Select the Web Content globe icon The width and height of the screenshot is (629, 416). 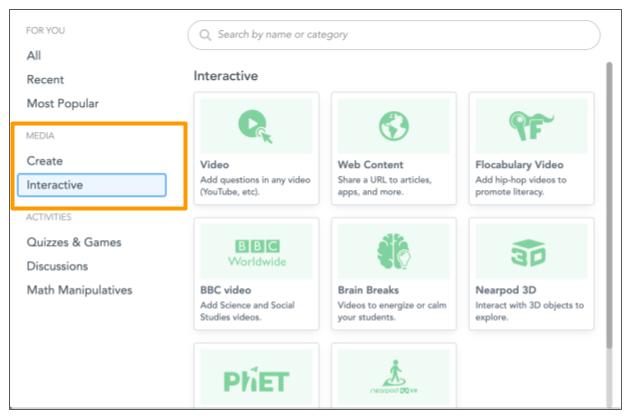[x=393, y=126]
